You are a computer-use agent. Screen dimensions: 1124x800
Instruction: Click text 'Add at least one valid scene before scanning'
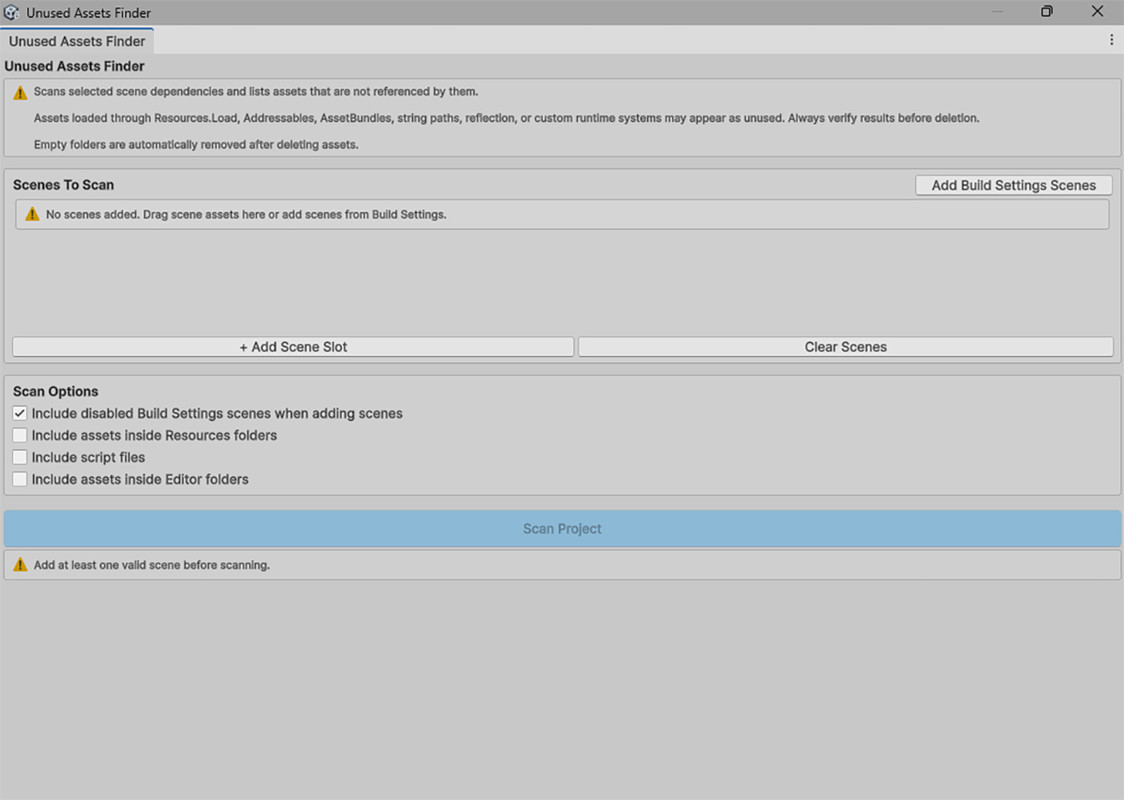(152, 565)
